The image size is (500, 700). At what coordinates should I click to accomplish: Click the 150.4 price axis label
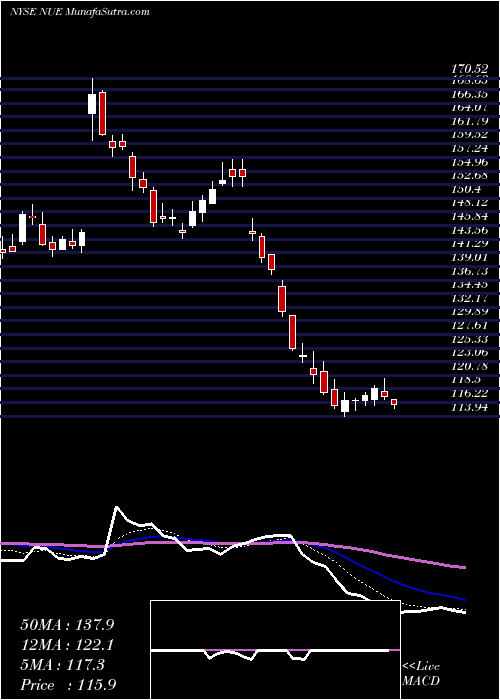coord(467,189)
